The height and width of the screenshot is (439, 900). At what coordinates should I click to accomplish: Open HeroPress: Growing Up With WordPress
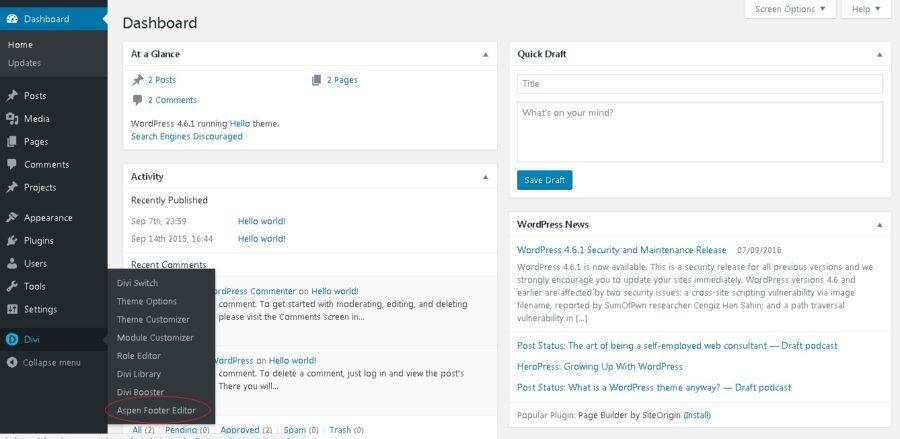pos(600,366)
